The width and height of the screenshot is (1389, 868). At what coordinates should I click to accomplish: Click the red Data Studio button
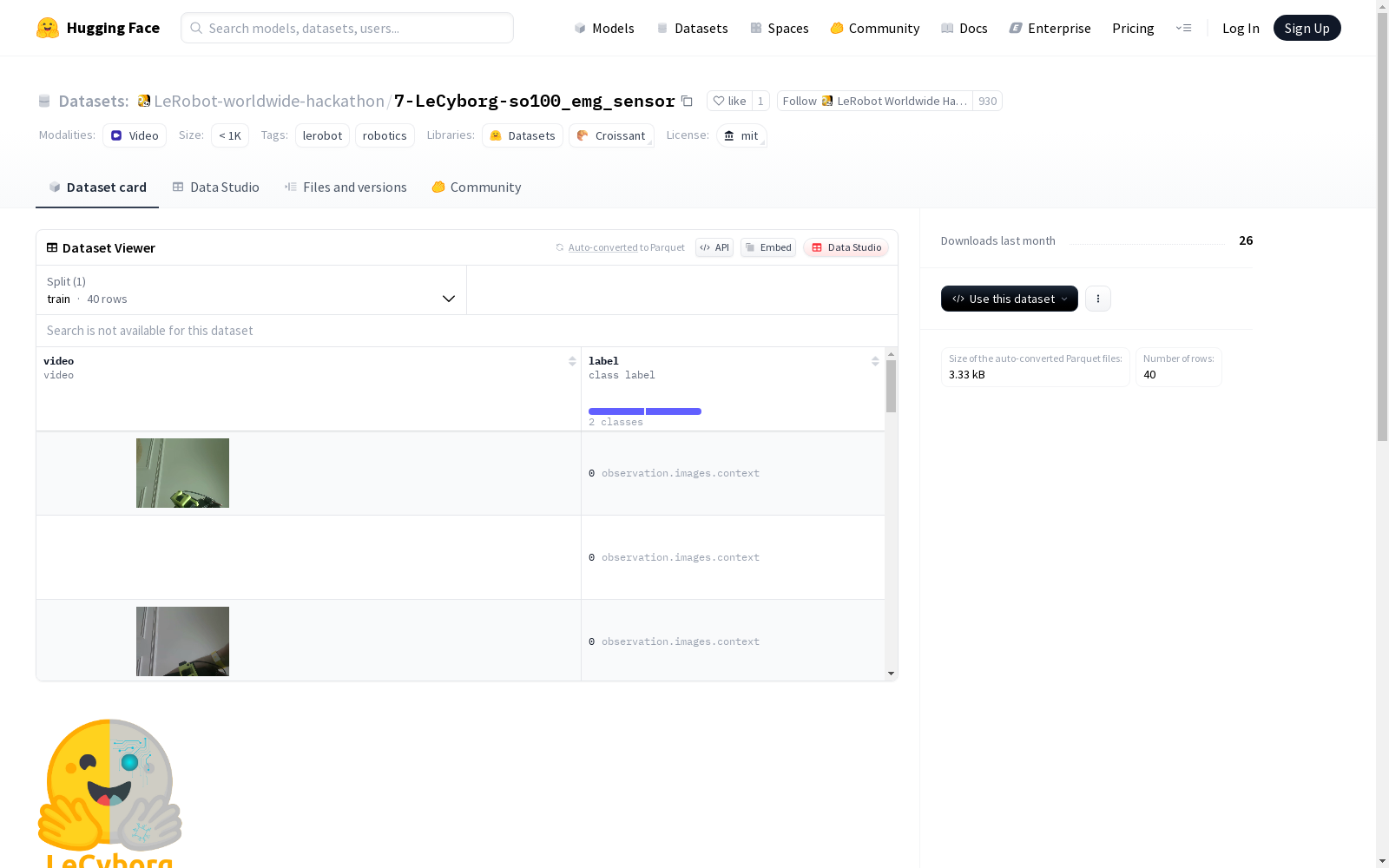tap(846, 247)
